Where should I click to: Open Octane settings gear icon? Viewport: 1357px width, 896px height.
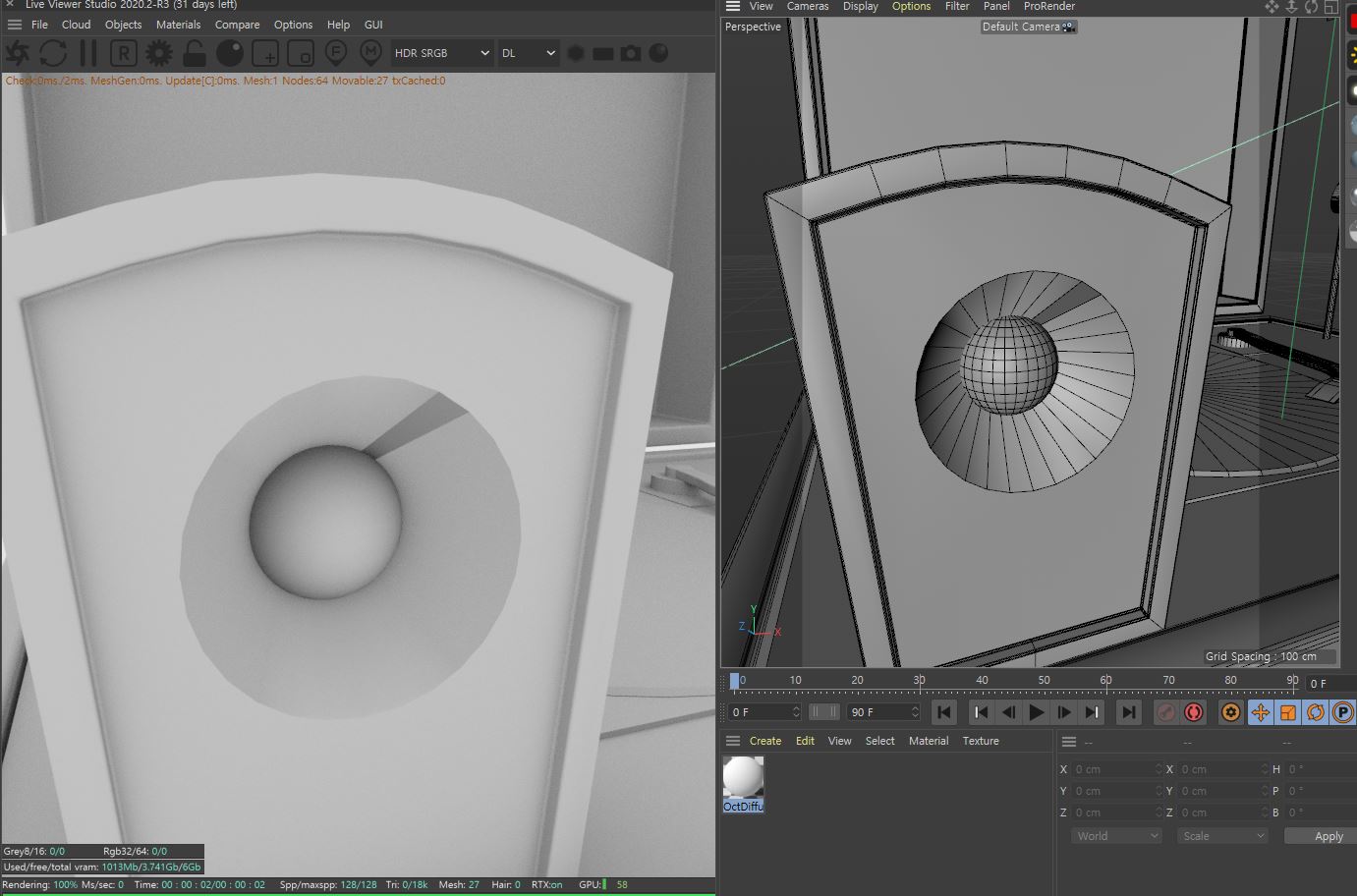pyautogui.click(x=158, y=53)
